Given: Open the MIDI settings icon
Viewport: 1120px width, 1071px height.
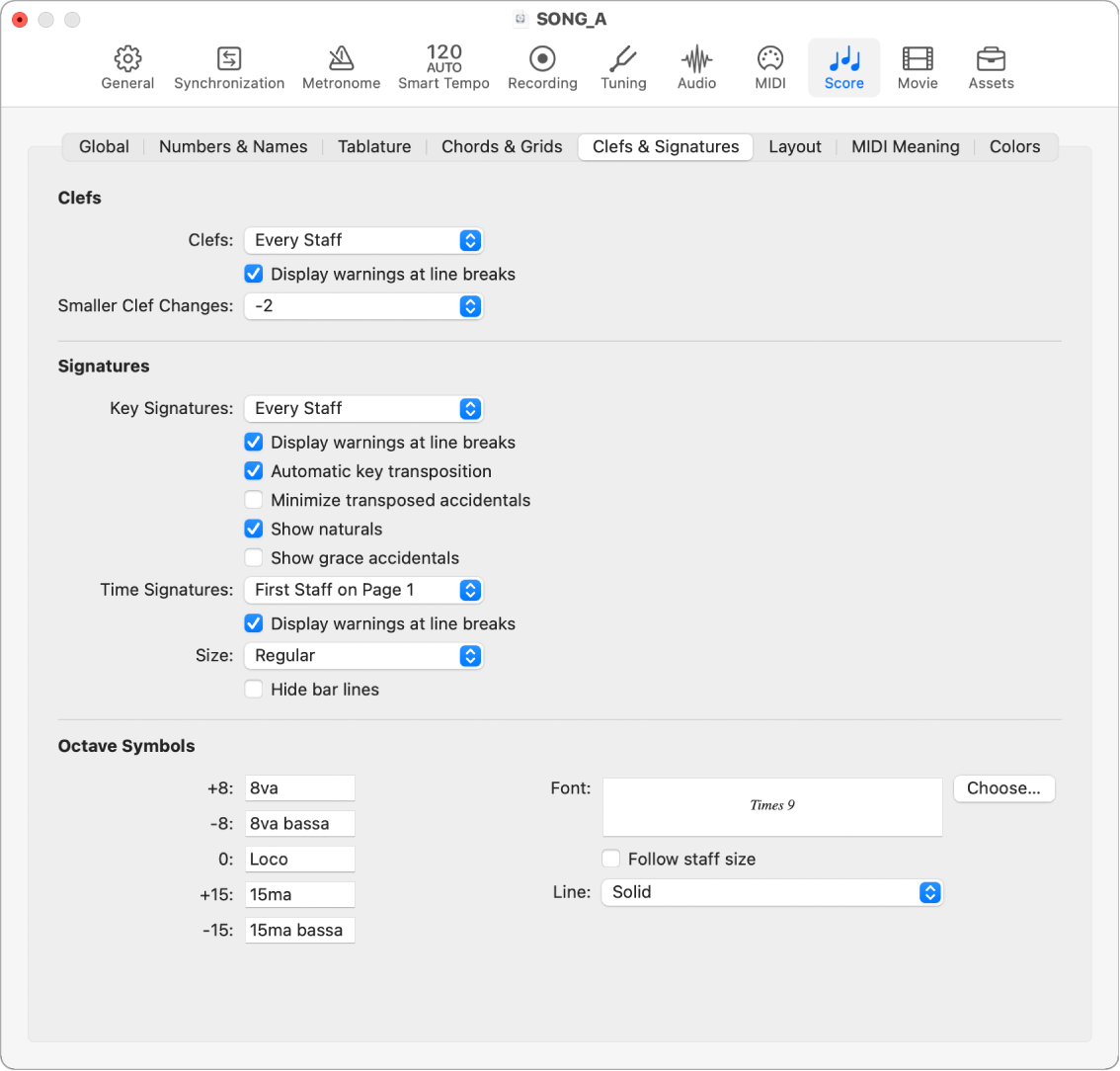Looking at the screenshot, I should [770, 59].
